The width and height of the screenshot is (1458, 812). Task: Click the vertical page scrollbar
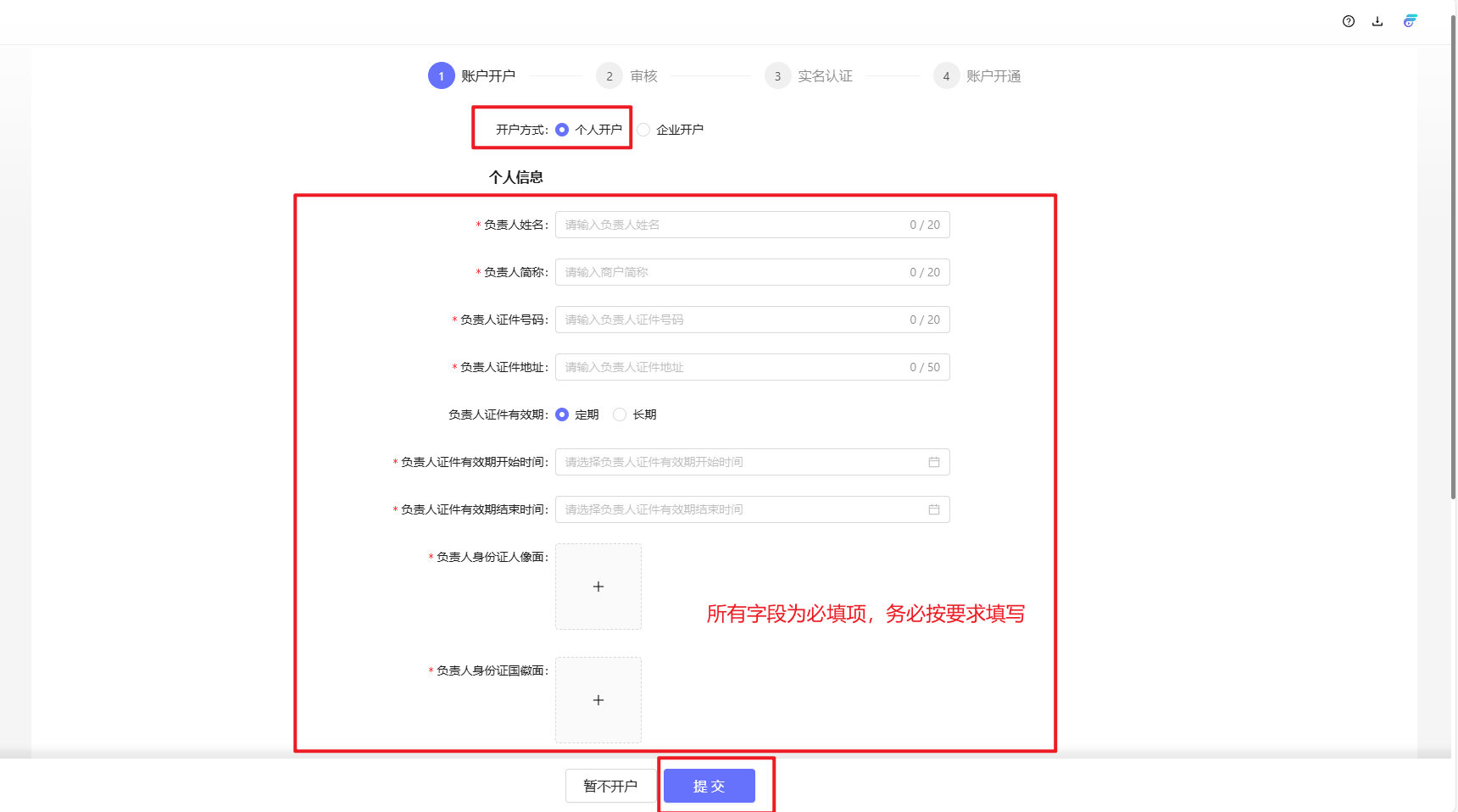1453,254
